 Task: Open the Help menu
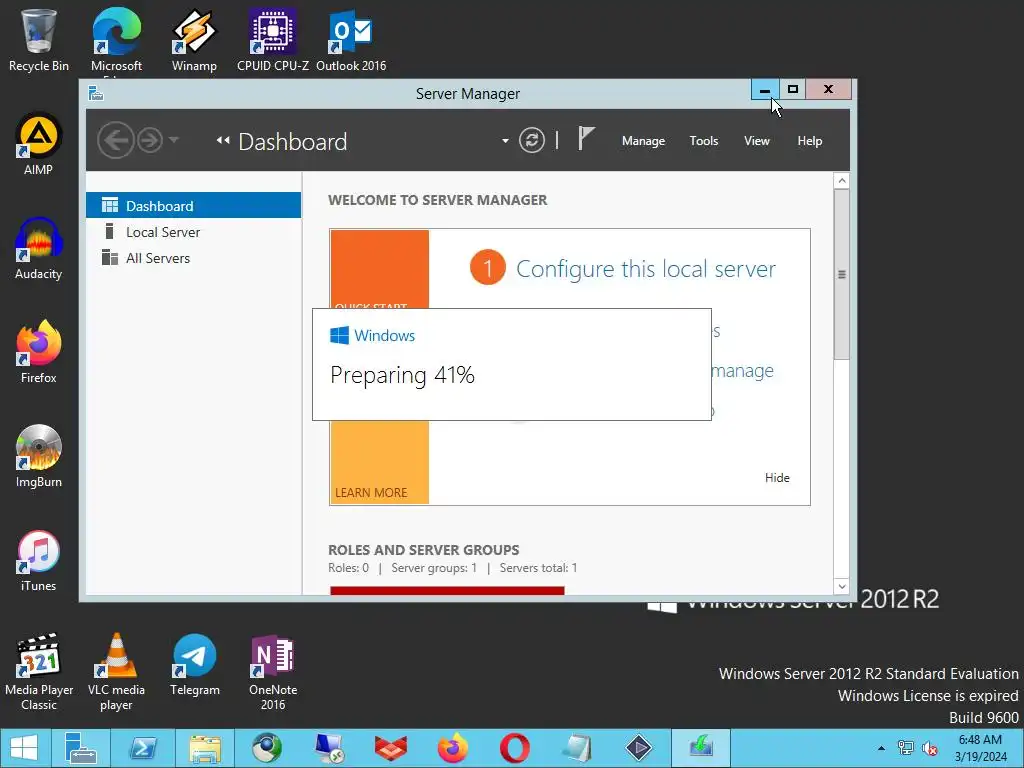[809, 140]
